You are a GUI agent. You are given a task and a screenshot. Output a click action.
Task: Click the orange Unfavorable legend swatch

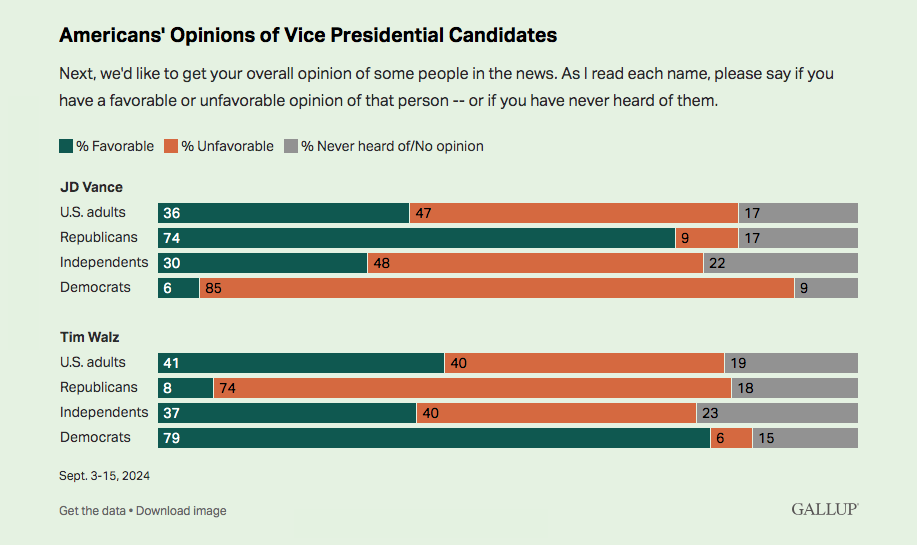tap(171, 146)
